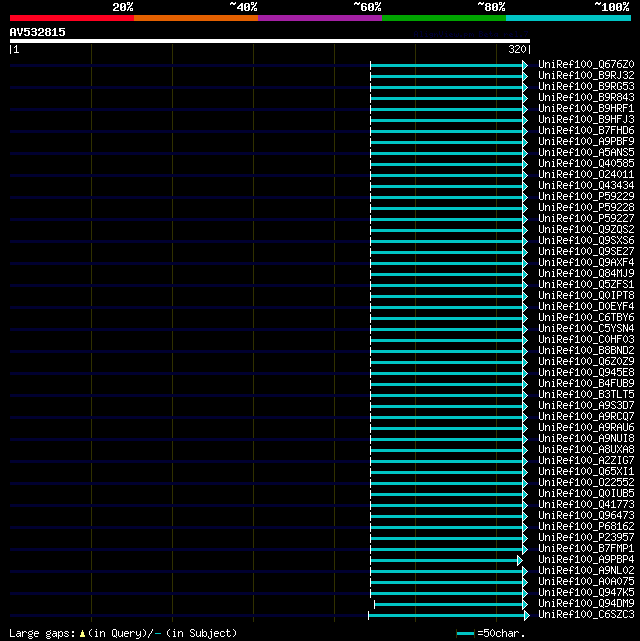The height and width of the screenshot is (641, 640).
Task: Select label UniRef100_O22552
Action: coord(586,482)
